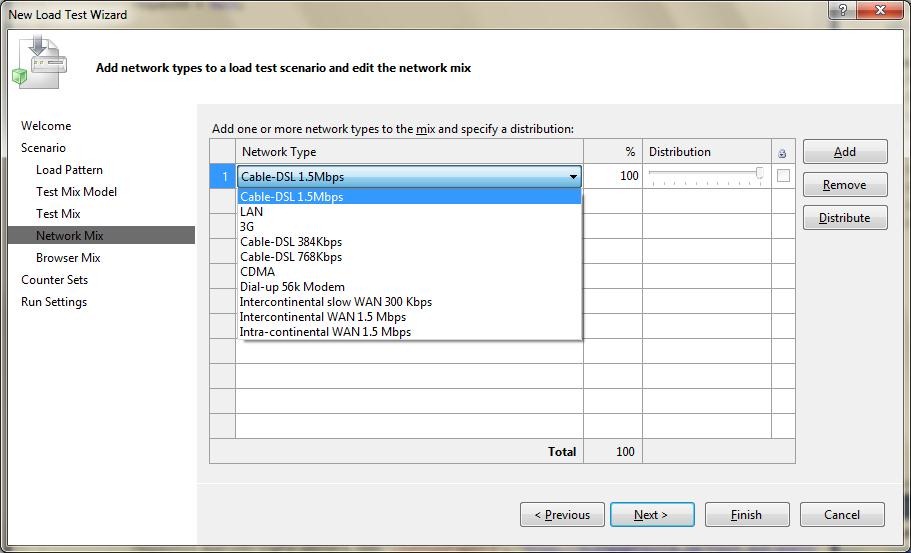Click the Add button

pos(845,152)
